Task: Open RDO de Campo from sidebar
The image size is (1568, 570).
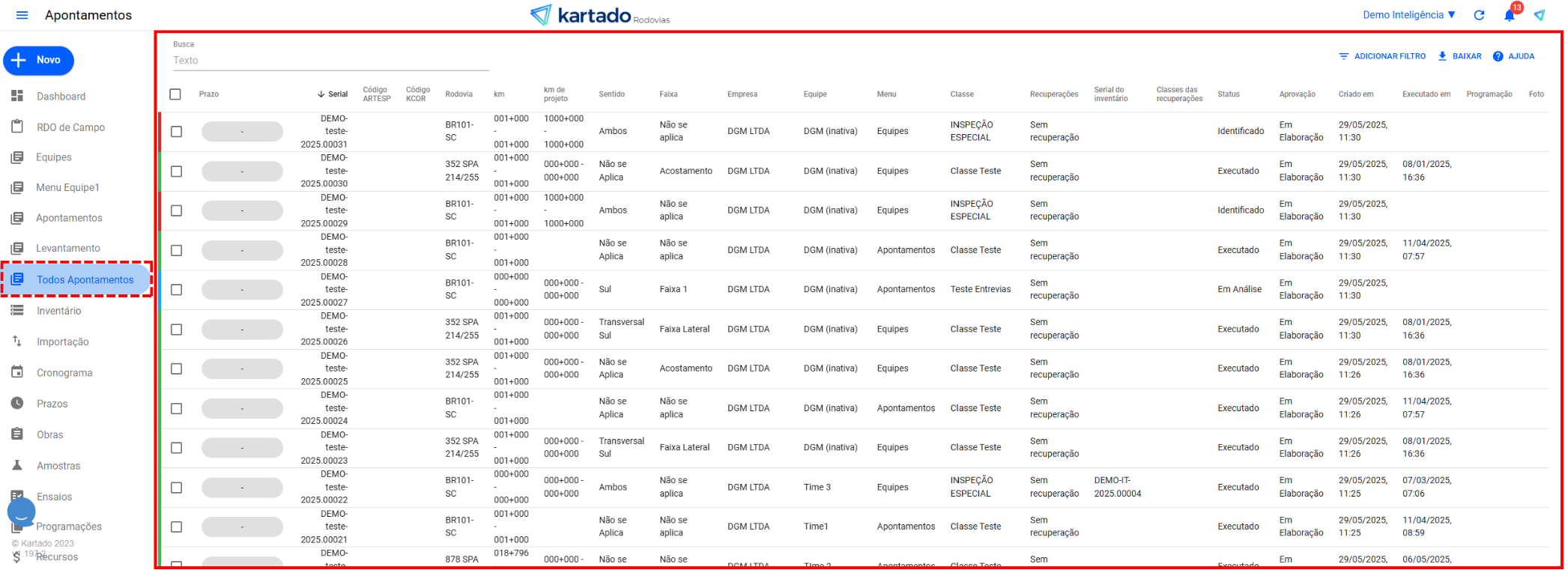Action: [x=70, y=127]
